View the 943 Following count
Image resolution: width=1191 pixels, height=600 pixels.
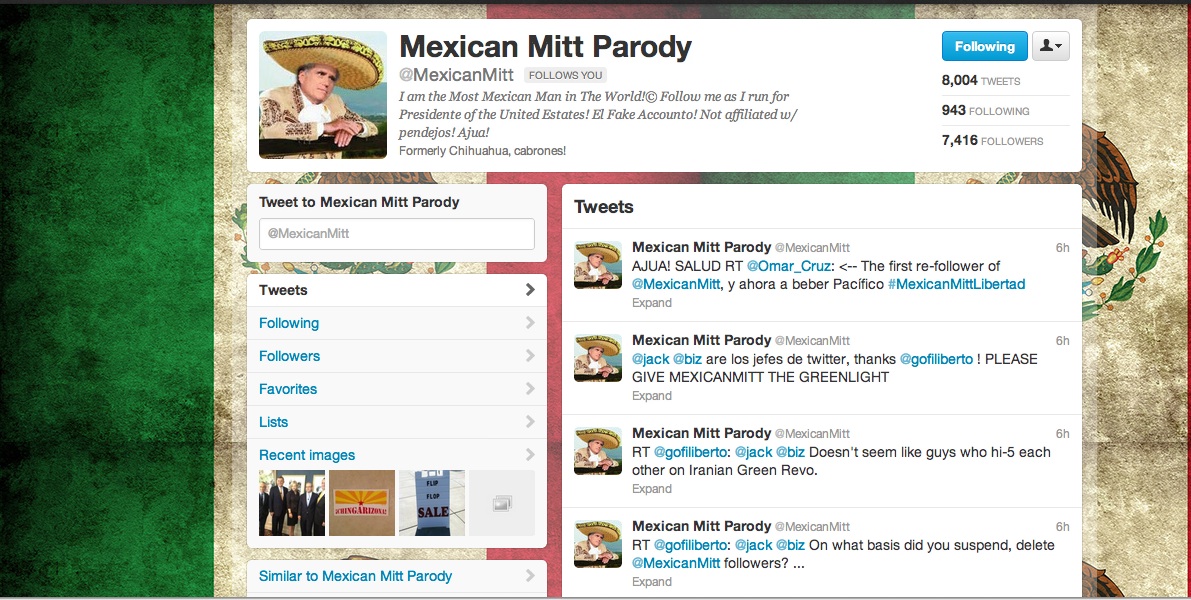point(985,111)
